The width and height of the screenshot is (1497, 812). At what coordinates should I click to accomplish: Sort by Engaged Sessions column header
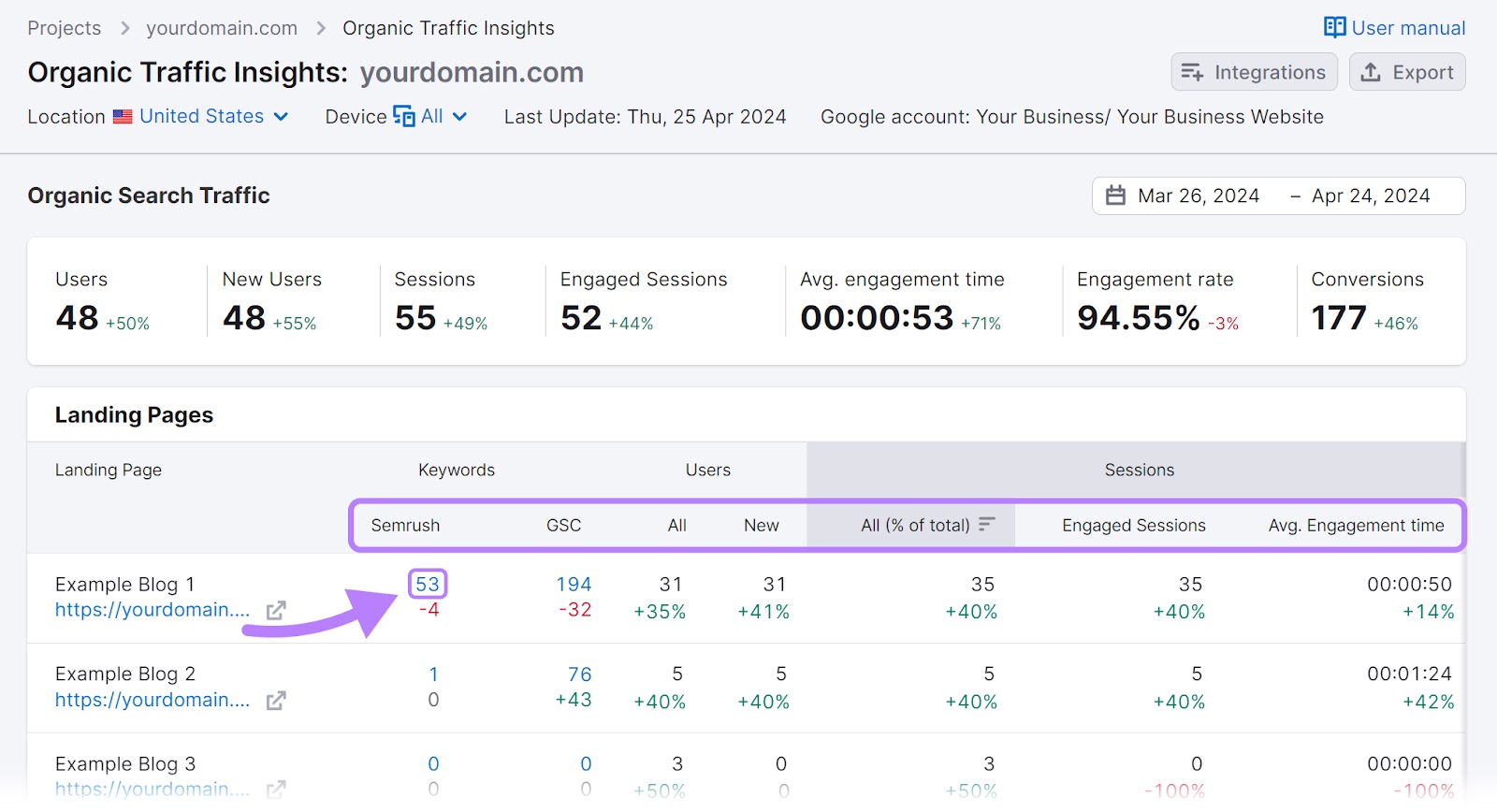pyautogui.click(x=1133, y=525)
